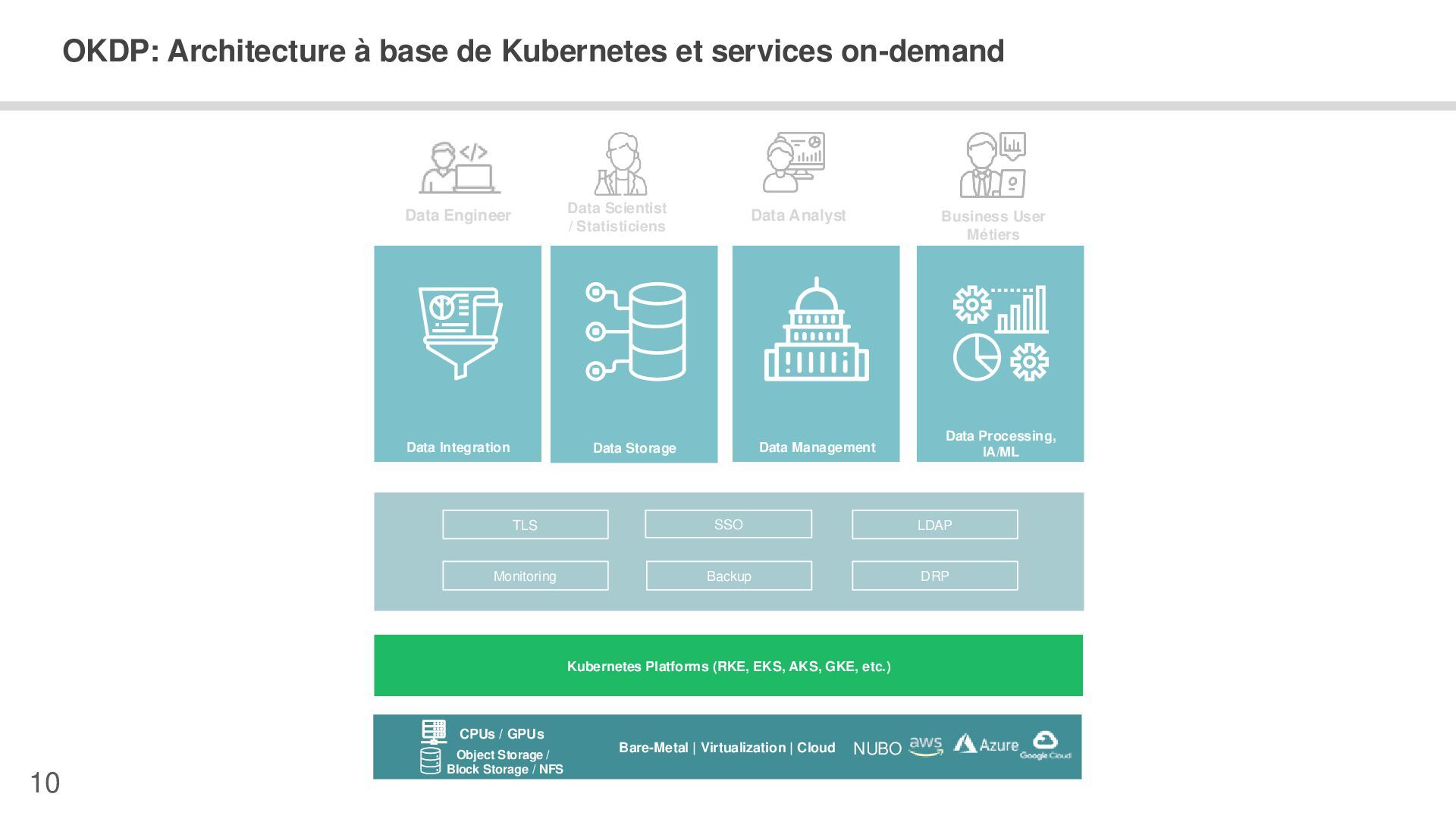Click the TLS box

click(x=525, y=525)
